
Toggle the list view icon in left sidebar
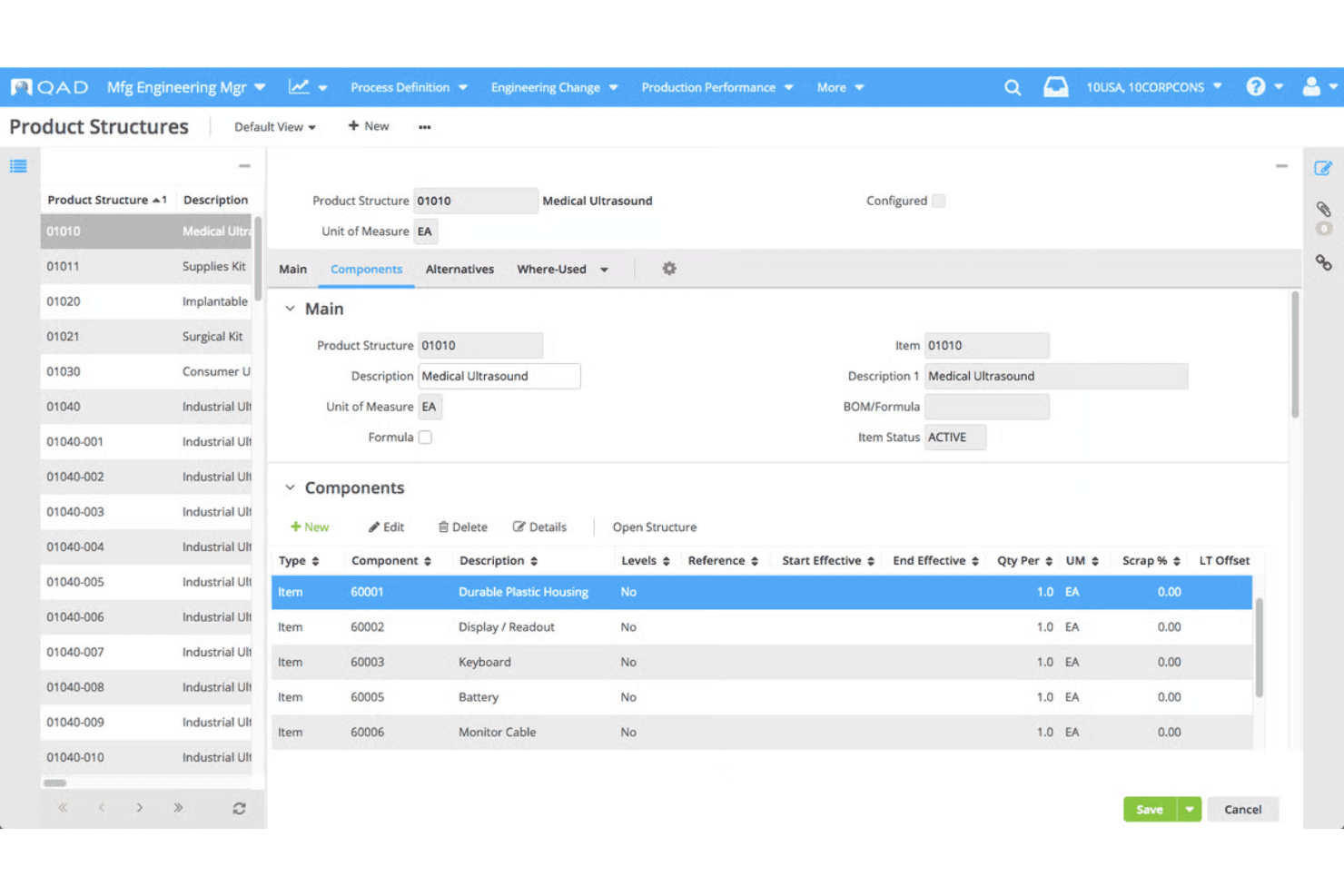[x=18, y=166]
